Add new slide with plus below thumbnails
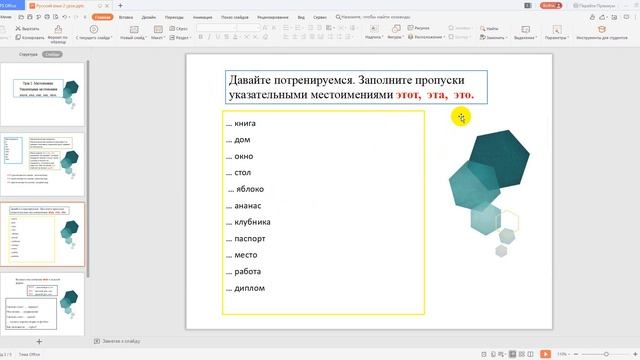This screenshot has width=640, height=360. (39, 341)
